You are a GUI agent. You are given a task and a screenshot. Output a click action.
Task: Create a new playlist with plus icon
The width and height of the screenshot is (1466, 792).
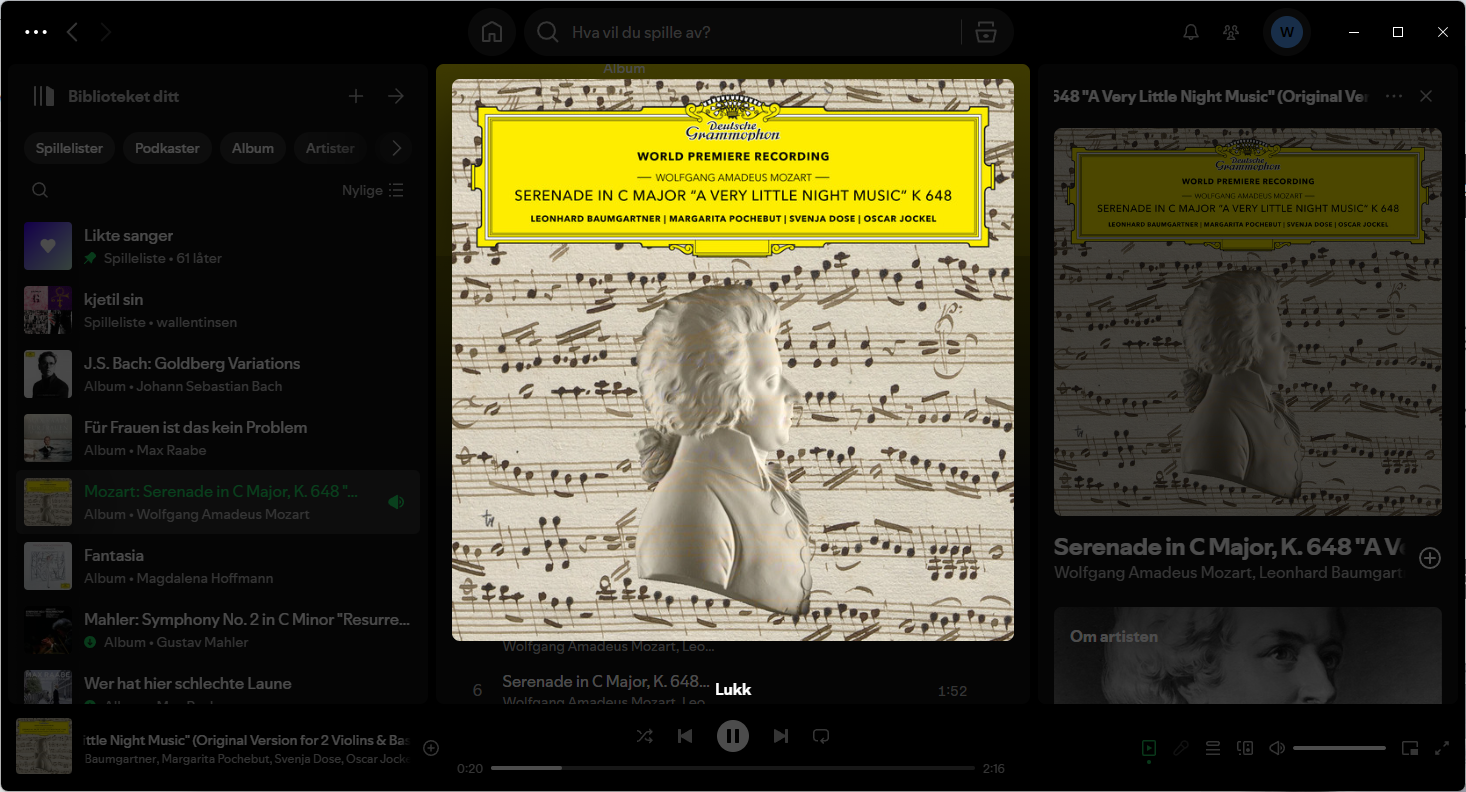point(356,96)
